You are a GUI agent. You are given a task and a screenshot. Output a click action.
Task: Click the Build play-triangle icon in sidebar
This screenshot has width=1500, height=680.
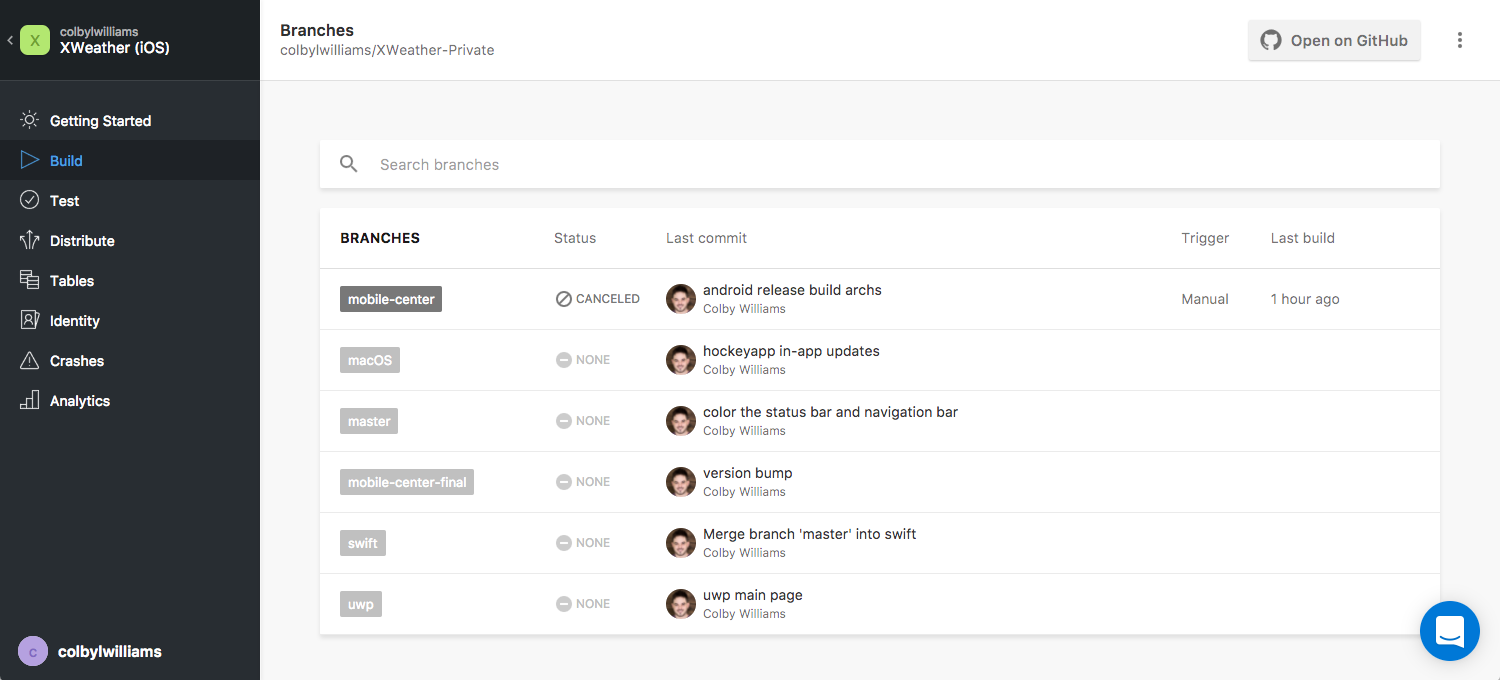pos(30,160)
